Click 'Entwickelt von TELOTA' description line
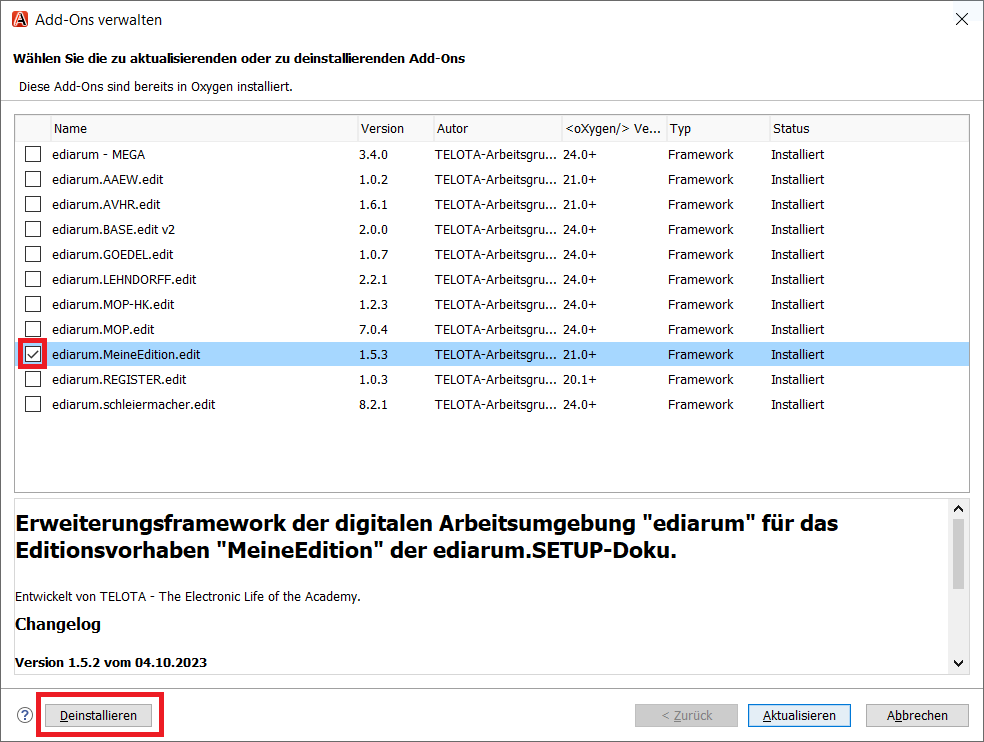The width and height of the screenshot is (984, 742). click(188, 596)
